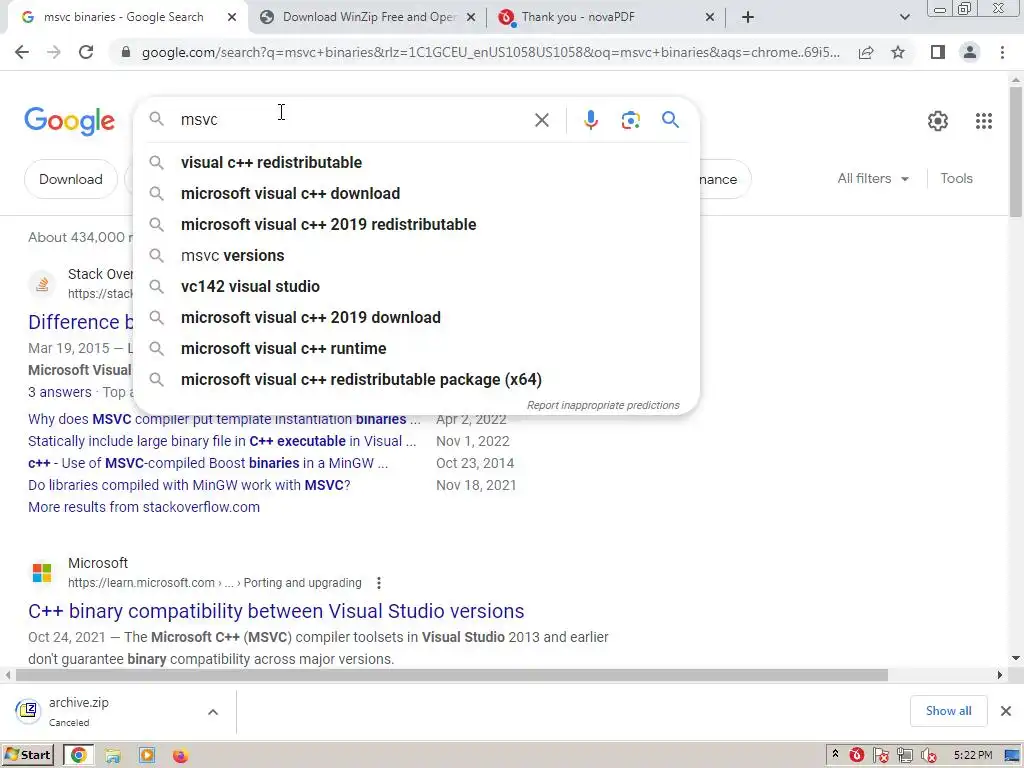Pick the redistributable package (x64) suggestion
The width and height of the screenshot is (1024, 768).
[416, 379]
